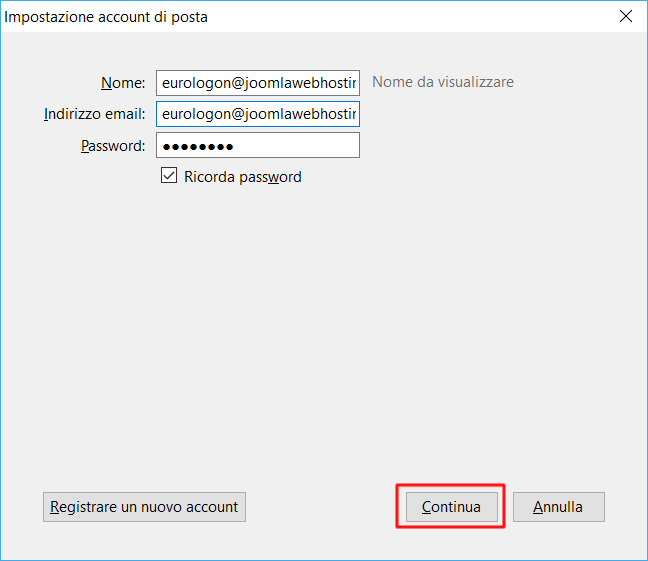Click the Password field label
Viewport: 648px width, 561px height.
click(112, 146)
